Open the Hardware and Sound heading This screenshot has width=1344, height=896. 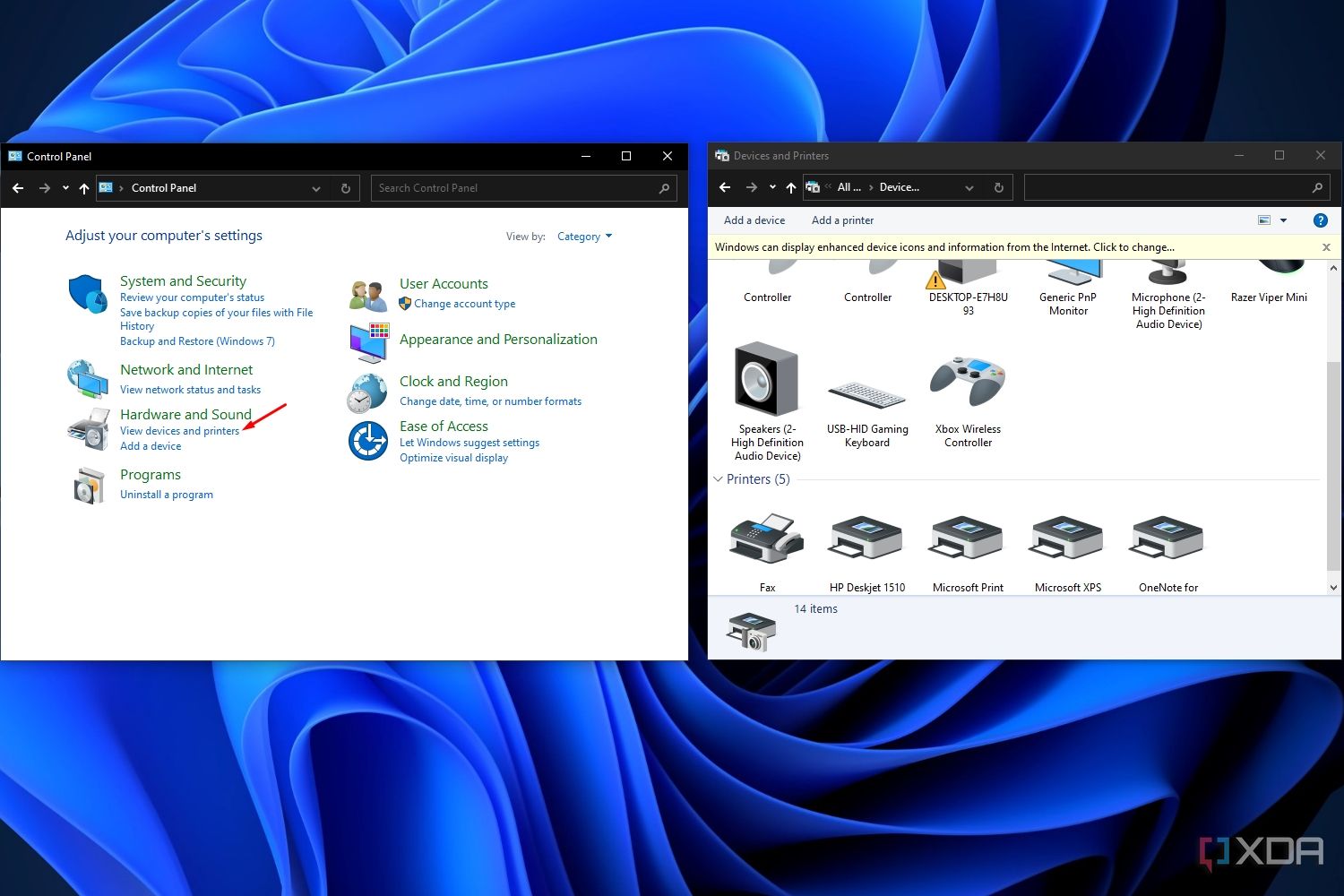point(185,415)
